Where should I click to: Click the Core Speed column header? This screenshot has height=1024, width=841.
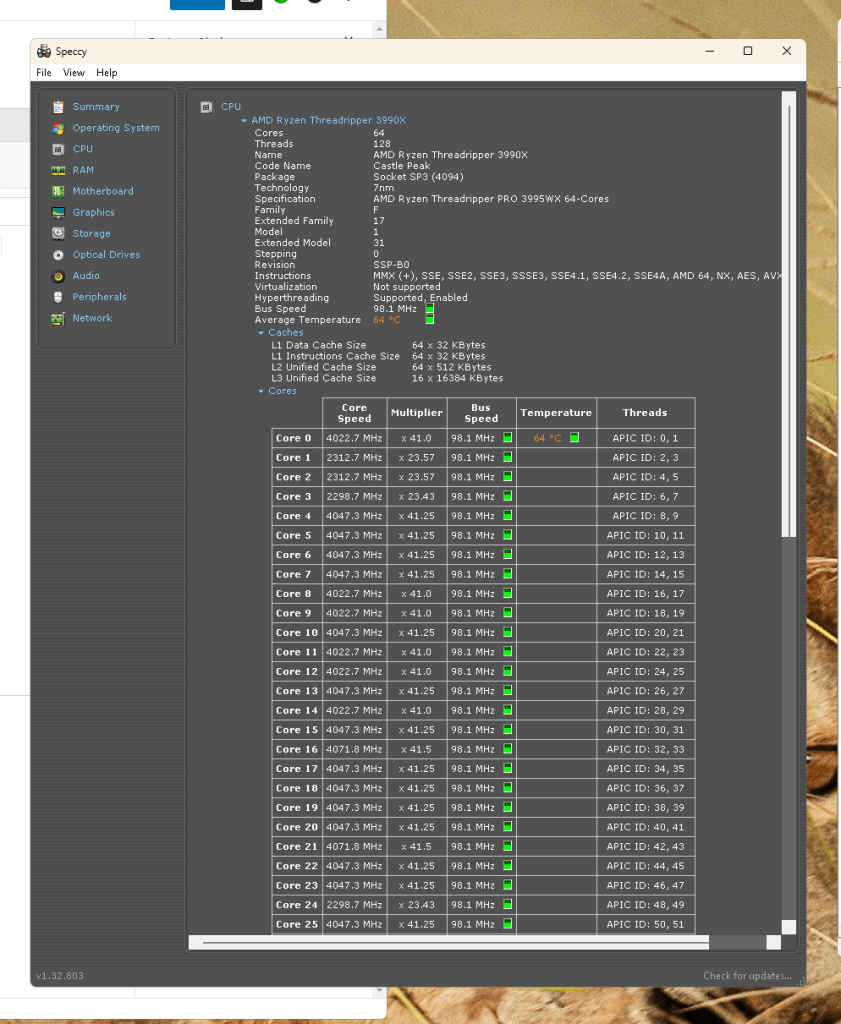[355, 413]
